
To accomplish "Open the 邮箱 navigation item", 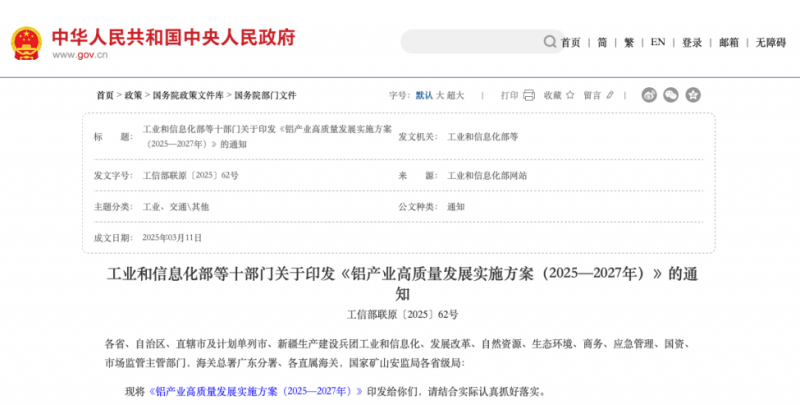I will coord(728,43).
